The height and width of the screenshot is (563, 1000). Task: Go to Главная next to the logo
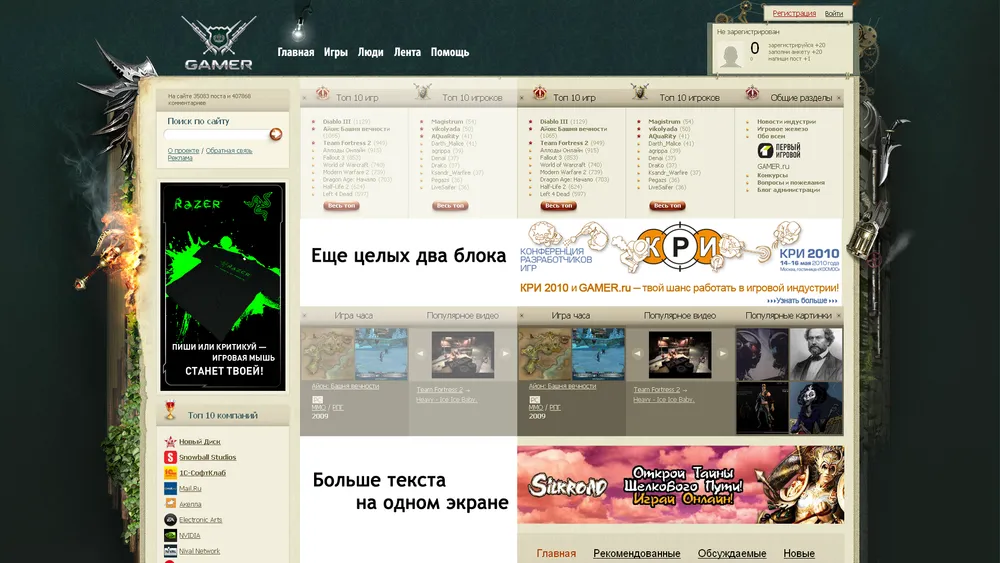296,52
